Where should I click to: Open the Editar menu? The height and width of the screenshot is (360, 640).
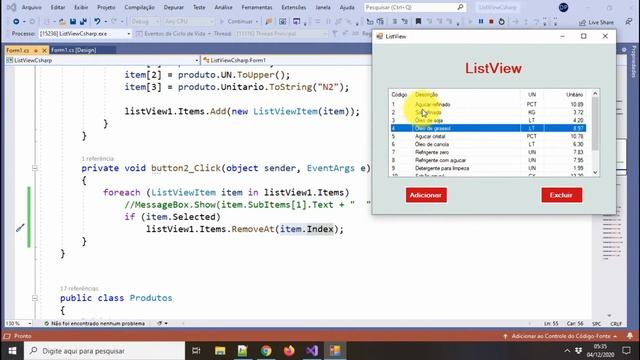[58, 7]
